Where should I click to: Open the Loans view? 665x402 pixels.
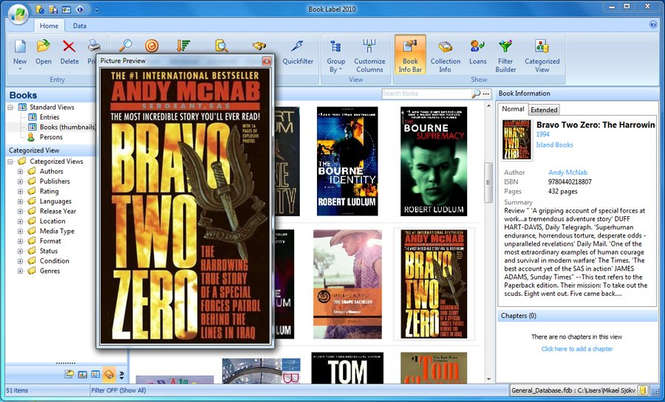478,53
